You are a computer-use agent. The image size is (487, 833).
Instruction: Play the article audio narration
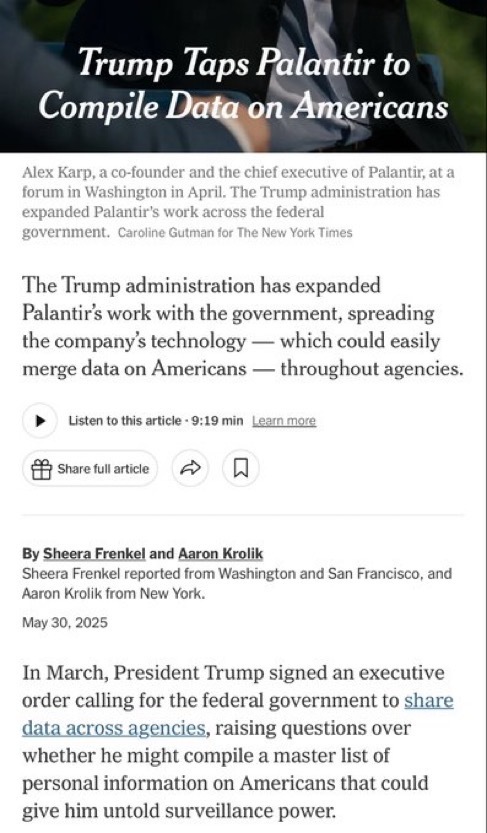[40, 421]
